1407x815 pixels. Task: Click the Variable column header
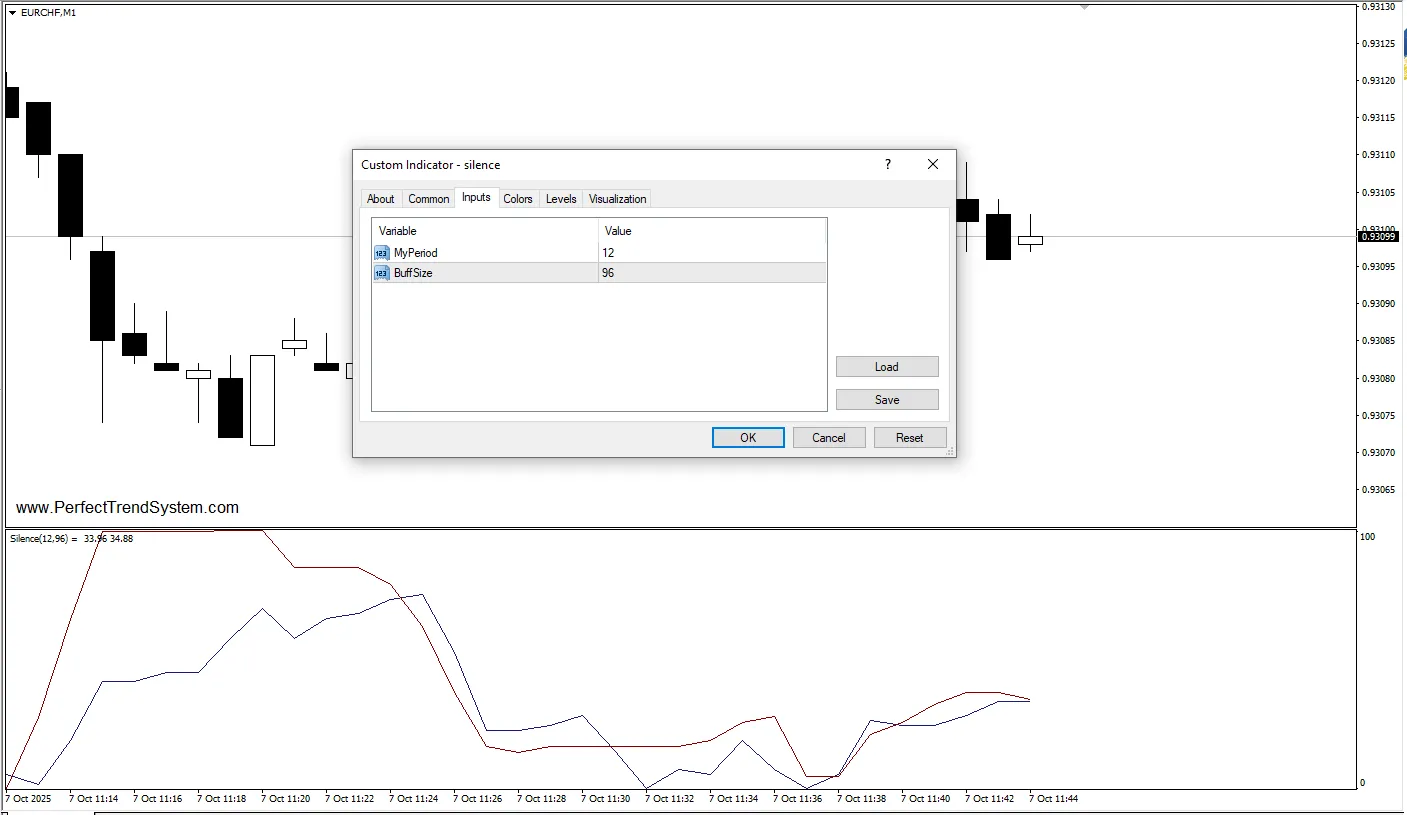(x=485, y=231)
